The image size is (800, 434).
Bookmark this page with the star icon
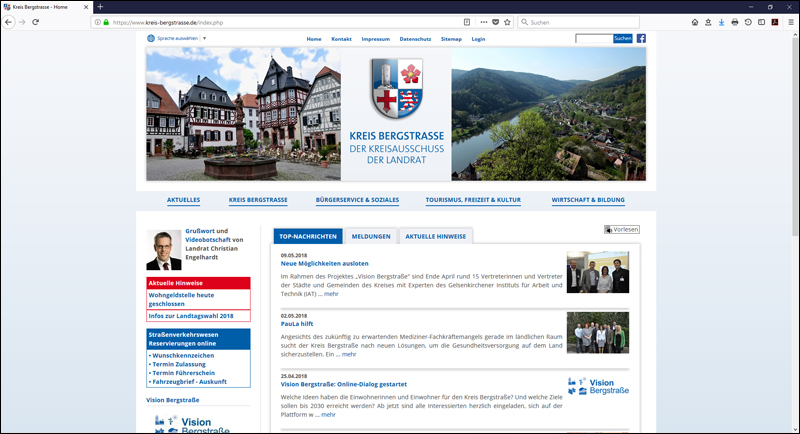click(507, 22)
